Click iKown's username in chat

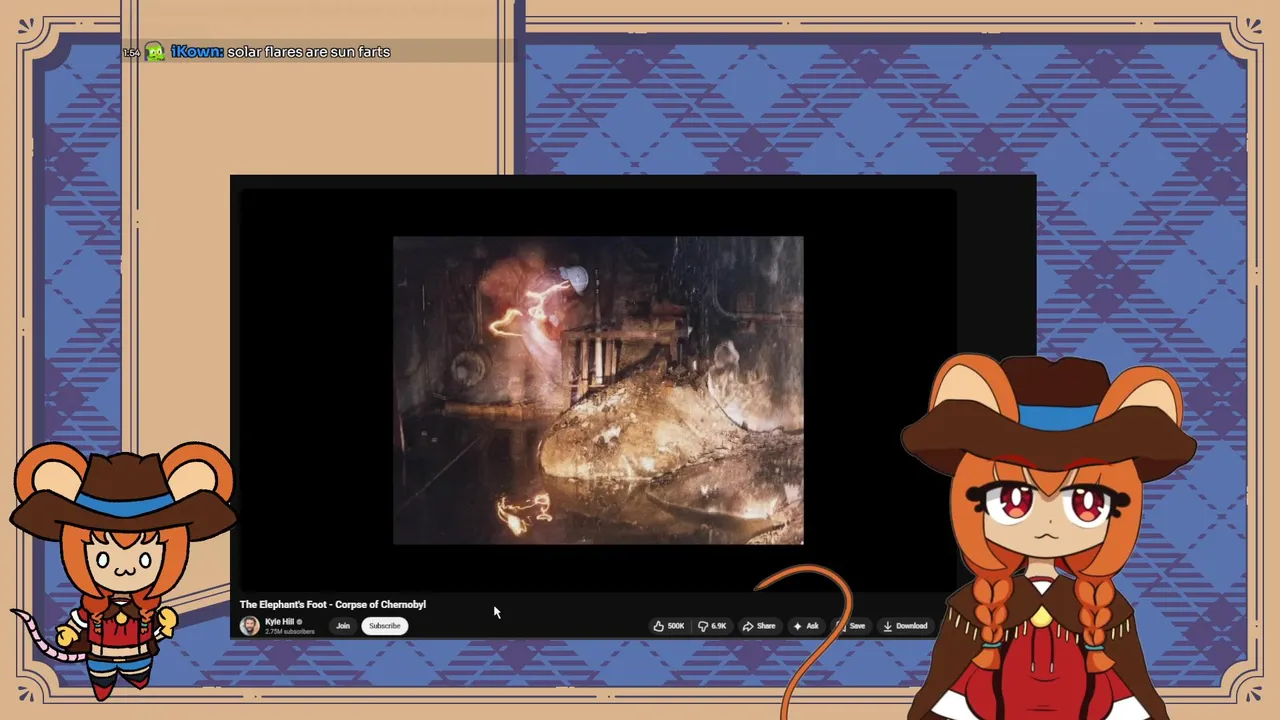[x=197, y=52]
